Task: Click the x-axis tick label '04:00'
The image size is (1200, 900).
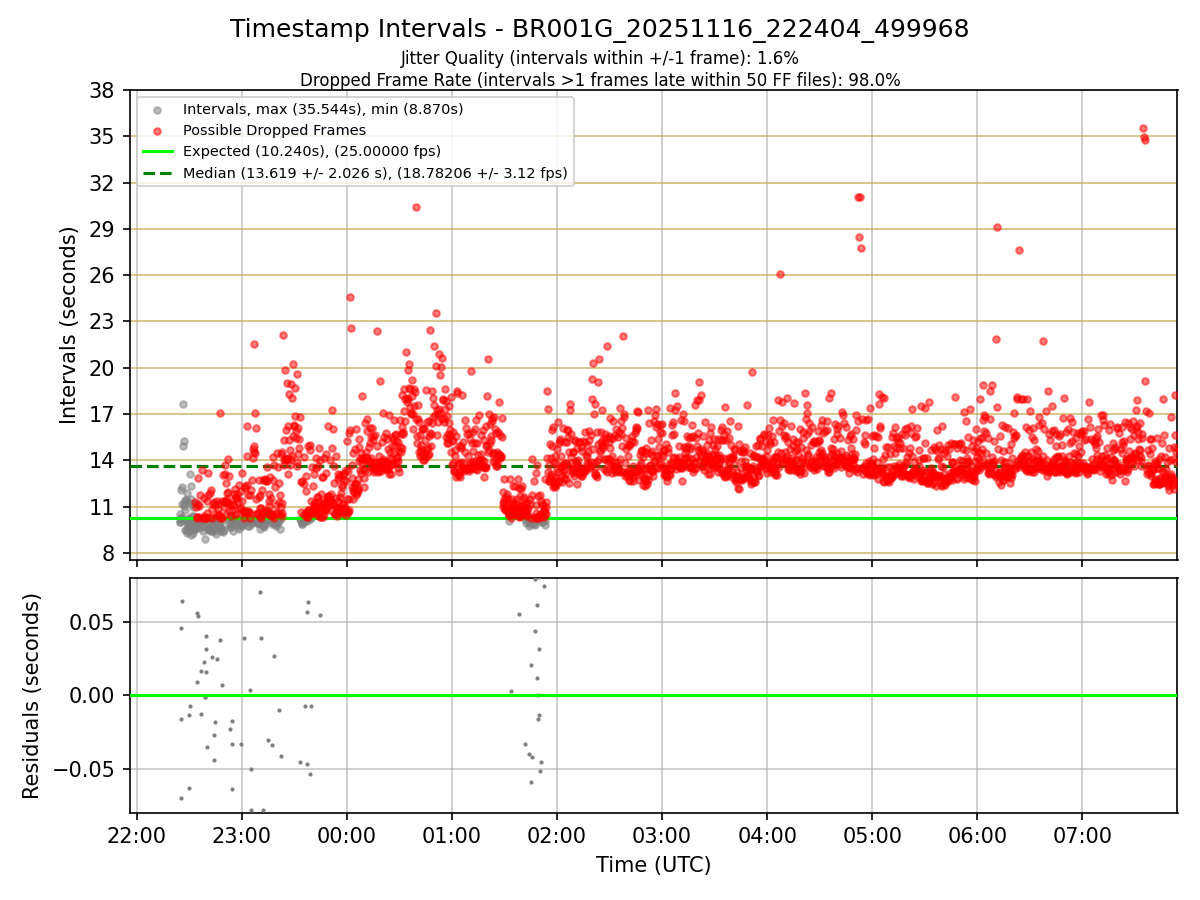Action: coord(767,834)
